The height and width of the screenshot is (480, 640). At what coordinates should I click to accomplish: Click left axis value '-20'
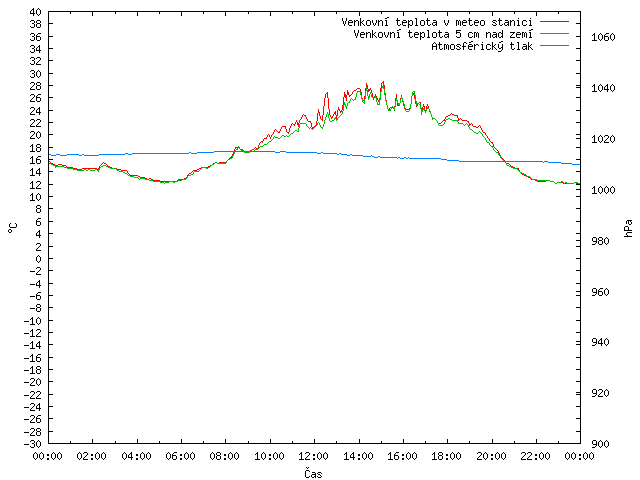33,382
